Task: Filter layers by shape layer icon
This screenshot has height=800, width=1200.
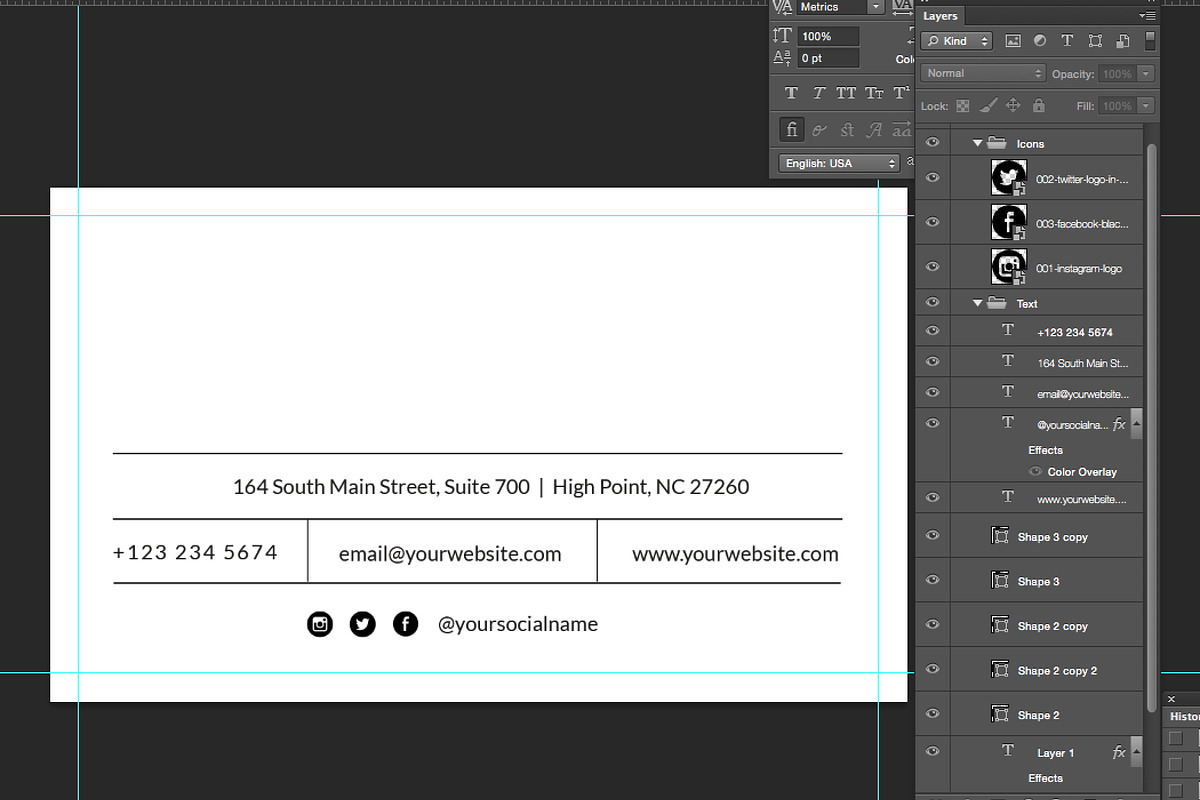Action: 1095,41
